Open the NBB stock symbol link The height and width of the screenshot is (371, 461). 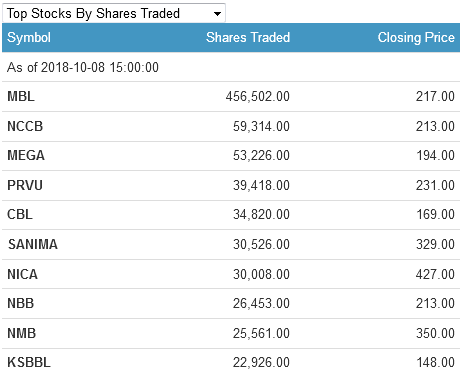click(x=21, y=303)
